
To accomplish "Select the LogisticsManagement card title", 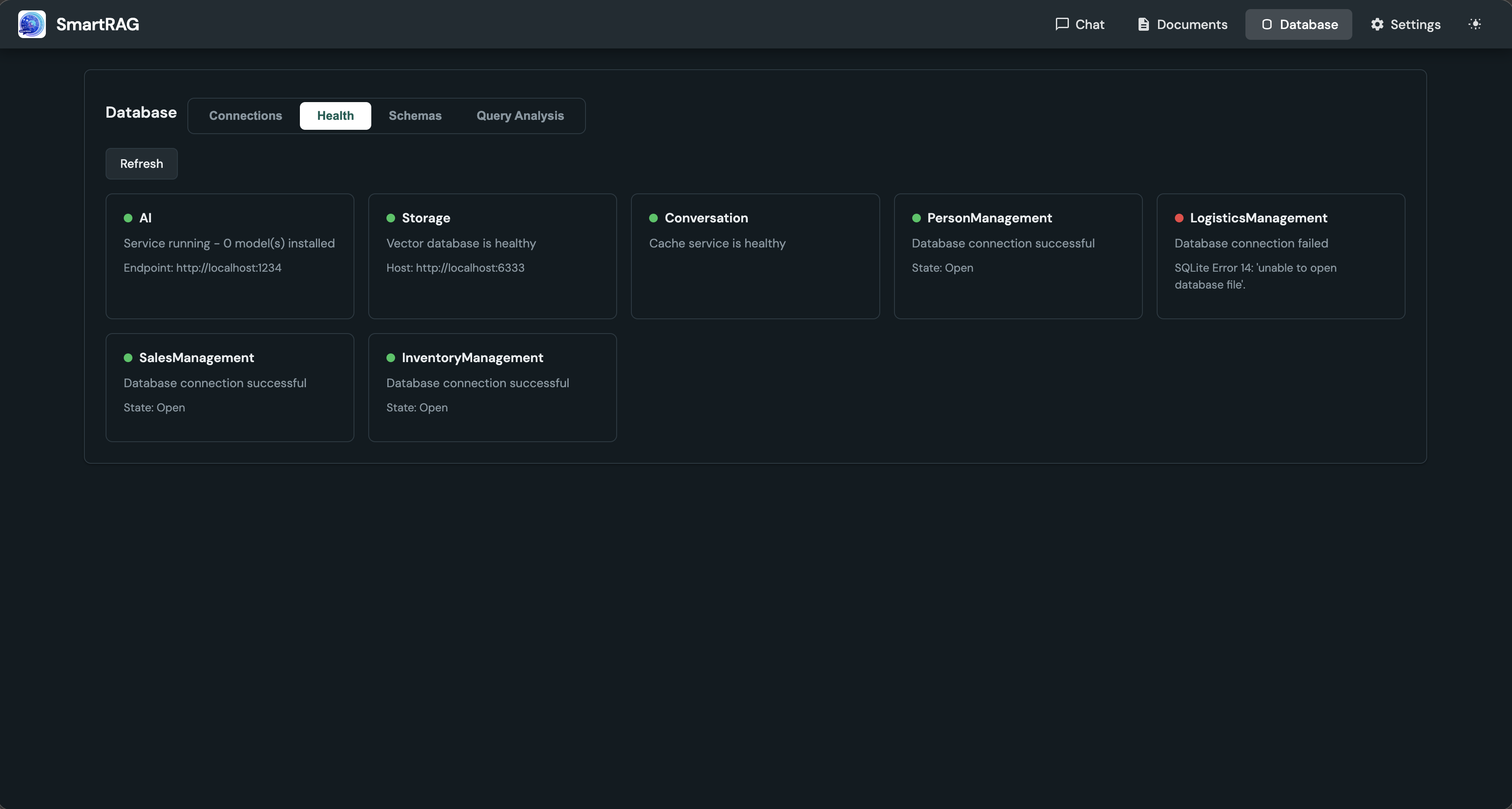I will pyautogui.click(x=1258, y=218).
